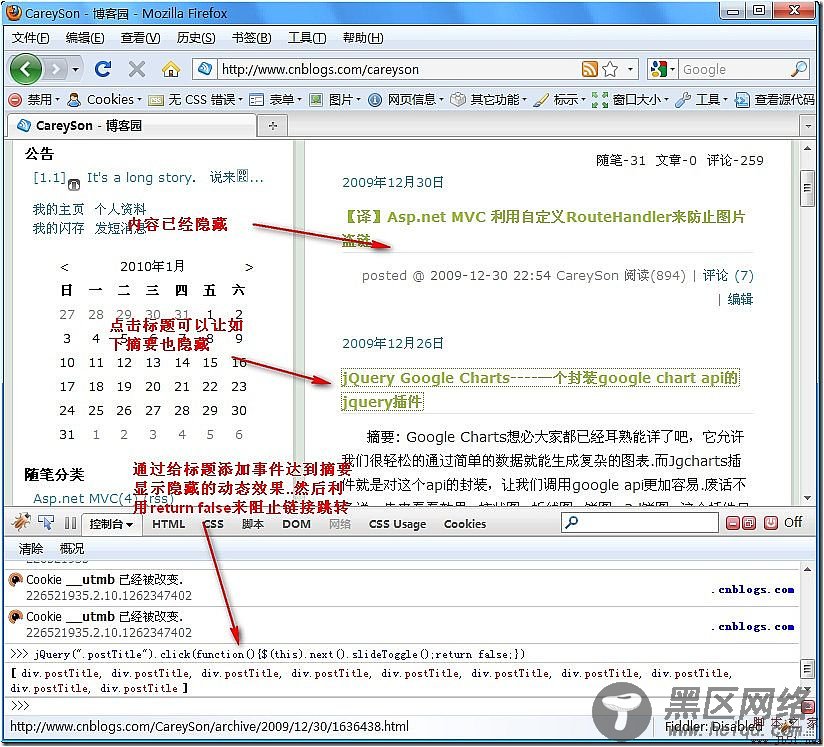Open the 我的闪存 link

pyautogui.click(x=58, y=228)
